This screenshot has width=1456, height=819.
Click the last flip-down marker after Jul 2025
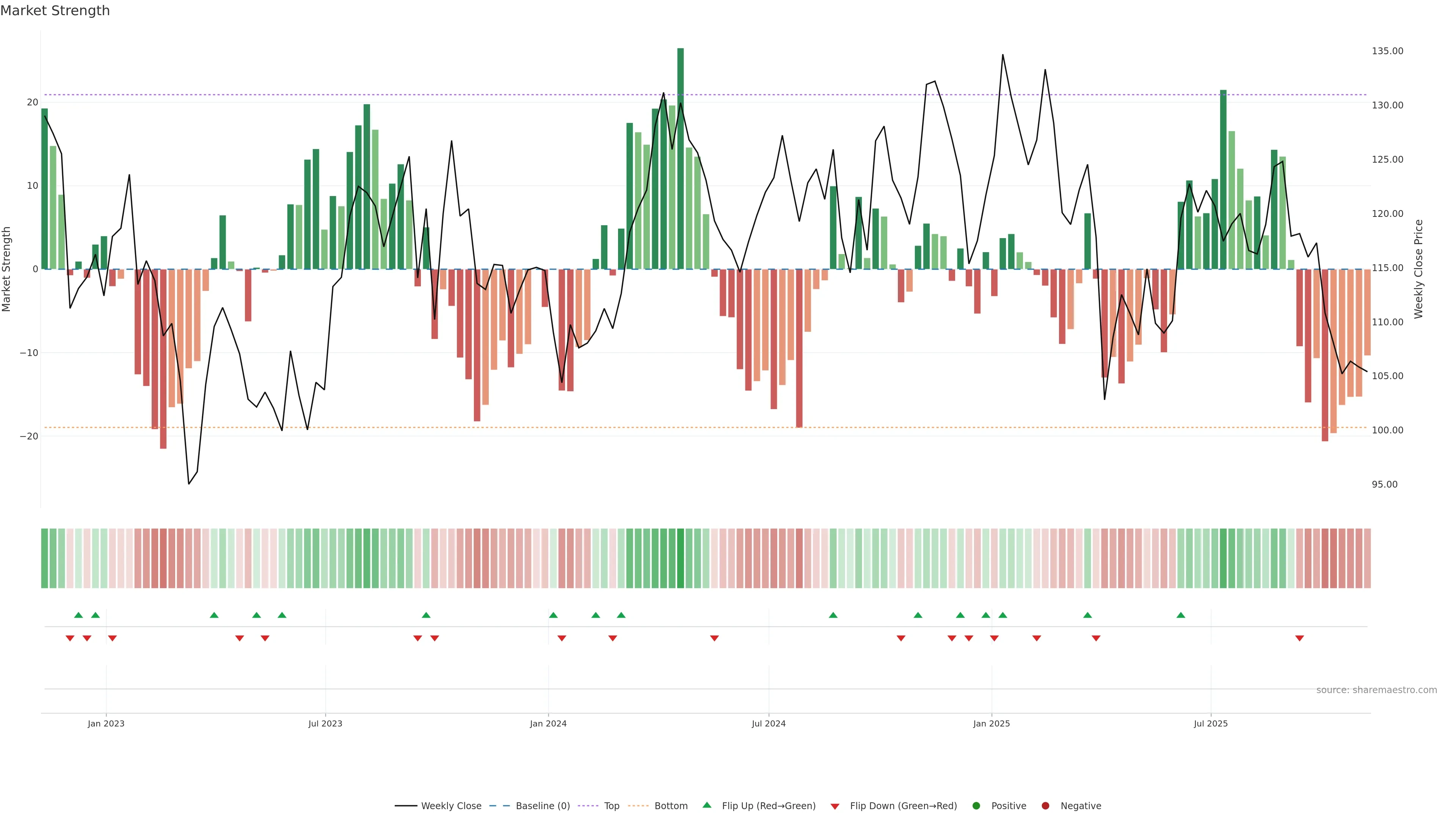[1299, 638]
